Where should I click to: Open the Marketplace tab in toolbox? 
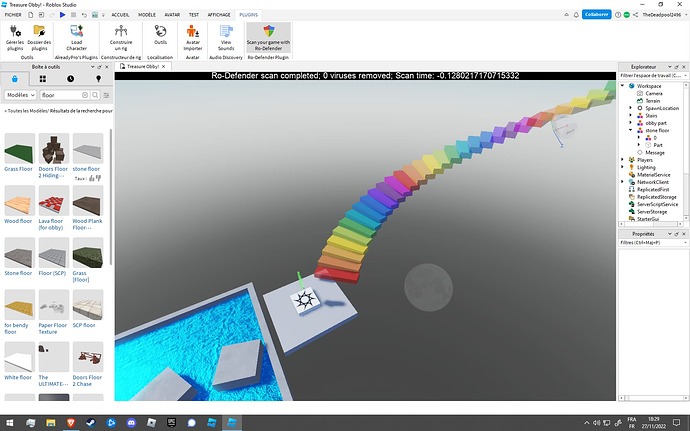point(15,79)
